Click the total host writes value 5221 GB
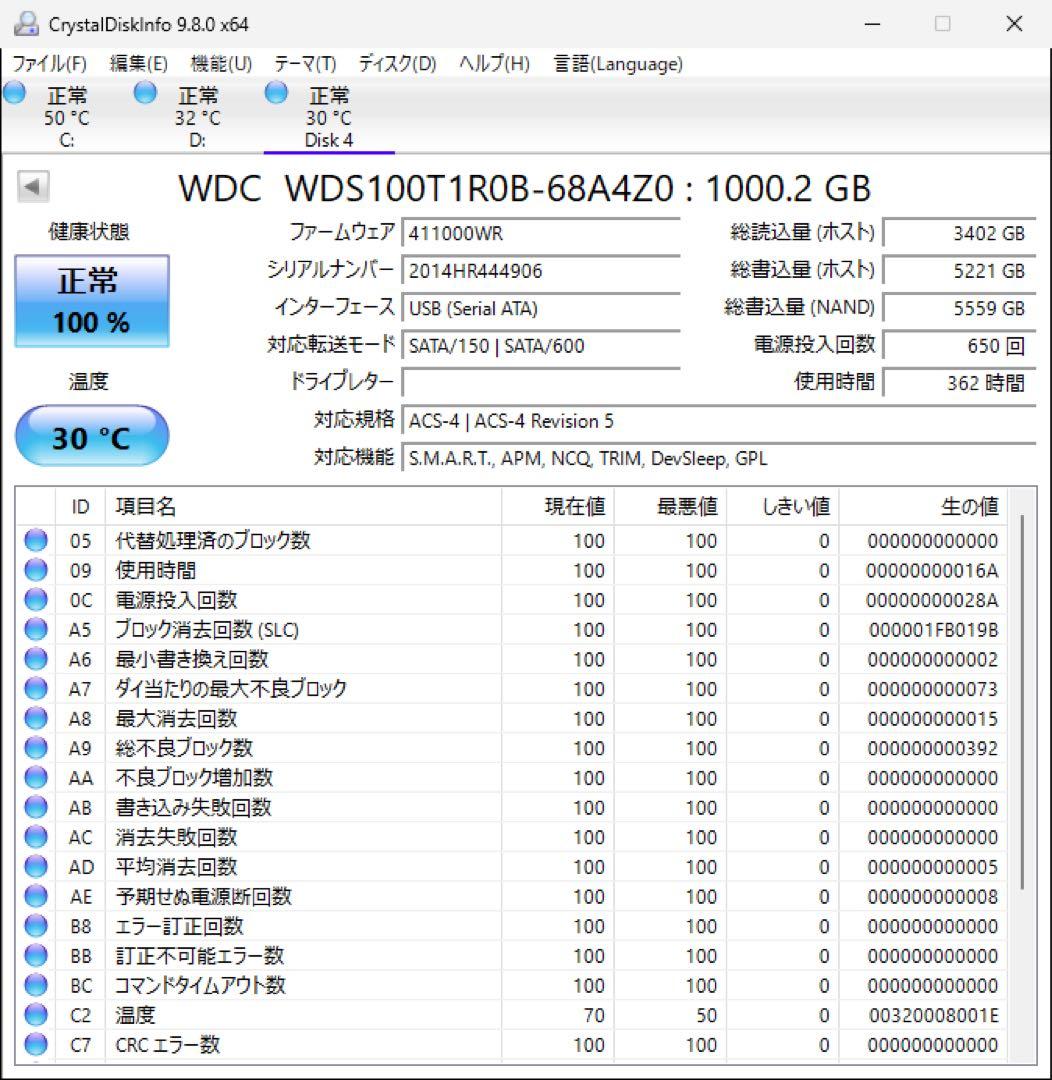The image size is (1052, 1080). [x=960, y=271]
